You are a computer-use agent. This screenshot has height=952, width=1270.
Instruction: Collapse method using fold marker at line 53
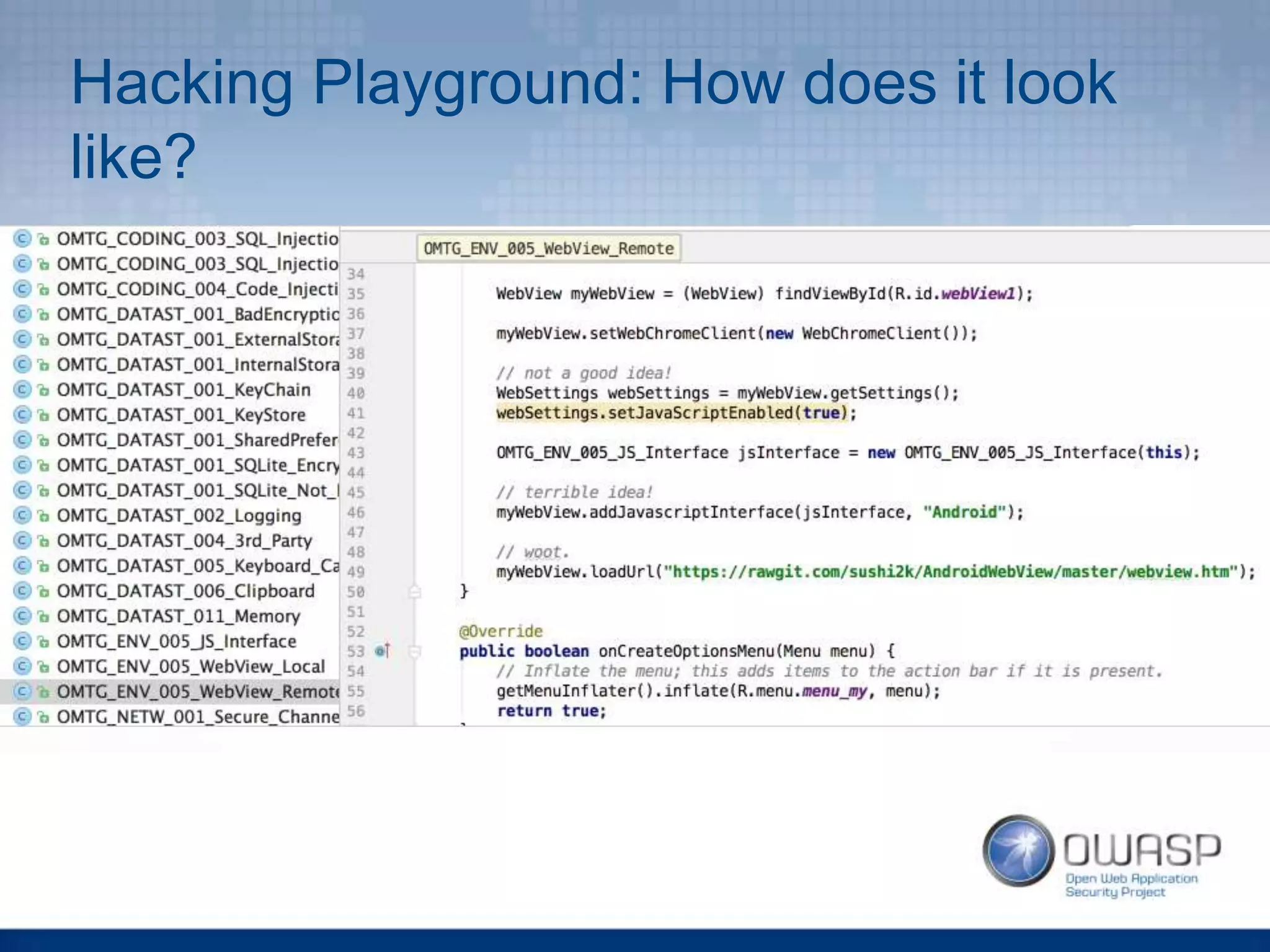coord(415,651)
